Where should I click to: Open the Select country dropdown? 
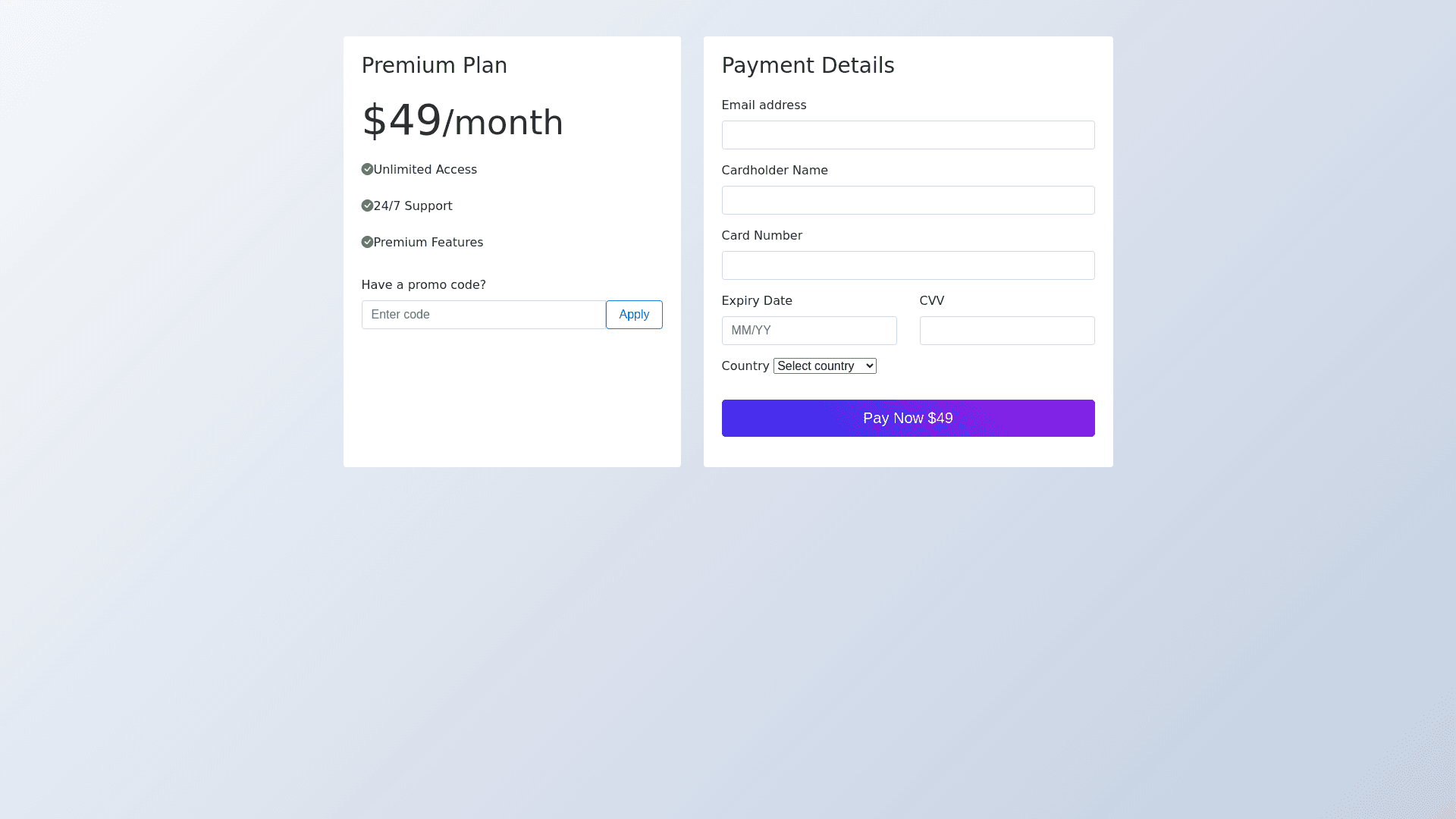[824, 366]
